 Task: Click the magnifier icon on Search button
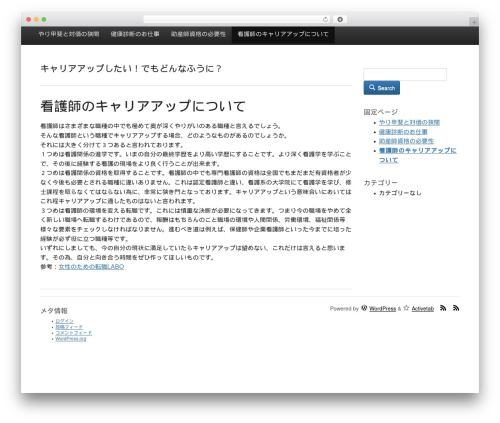point(372,88)
